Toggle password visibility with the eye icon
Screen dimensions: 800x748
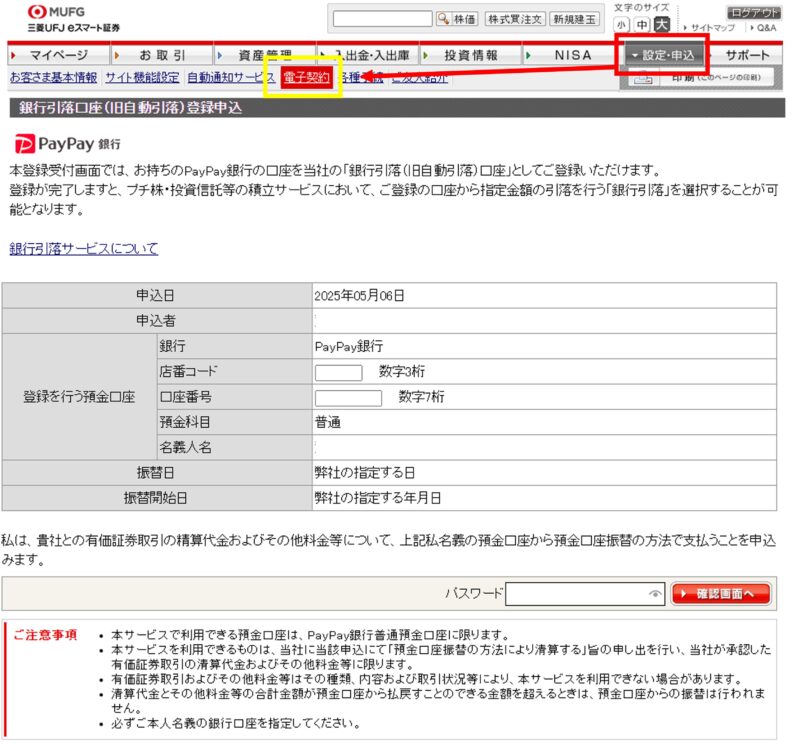click(x=655, y=593)
